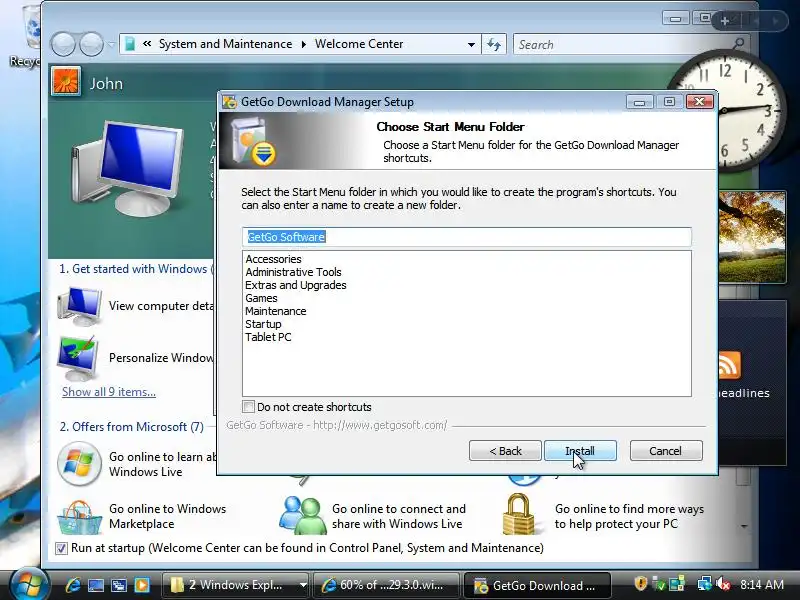Select Maintenance folder in list
The image size is (800, 600).
click(276, 311)
